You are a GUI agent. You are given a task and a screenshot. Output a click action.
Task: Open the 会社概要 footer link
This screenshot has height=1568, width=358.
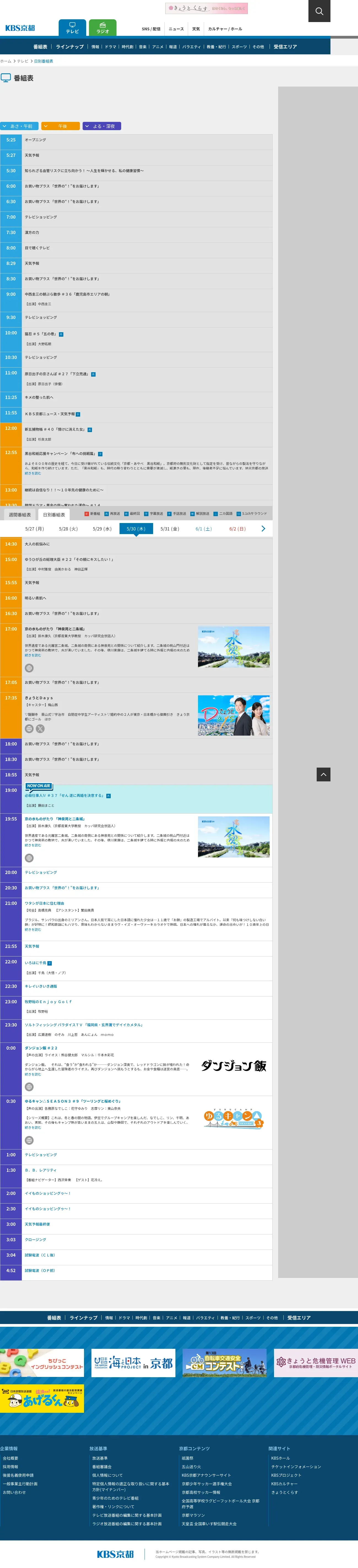pos(10,1459)
